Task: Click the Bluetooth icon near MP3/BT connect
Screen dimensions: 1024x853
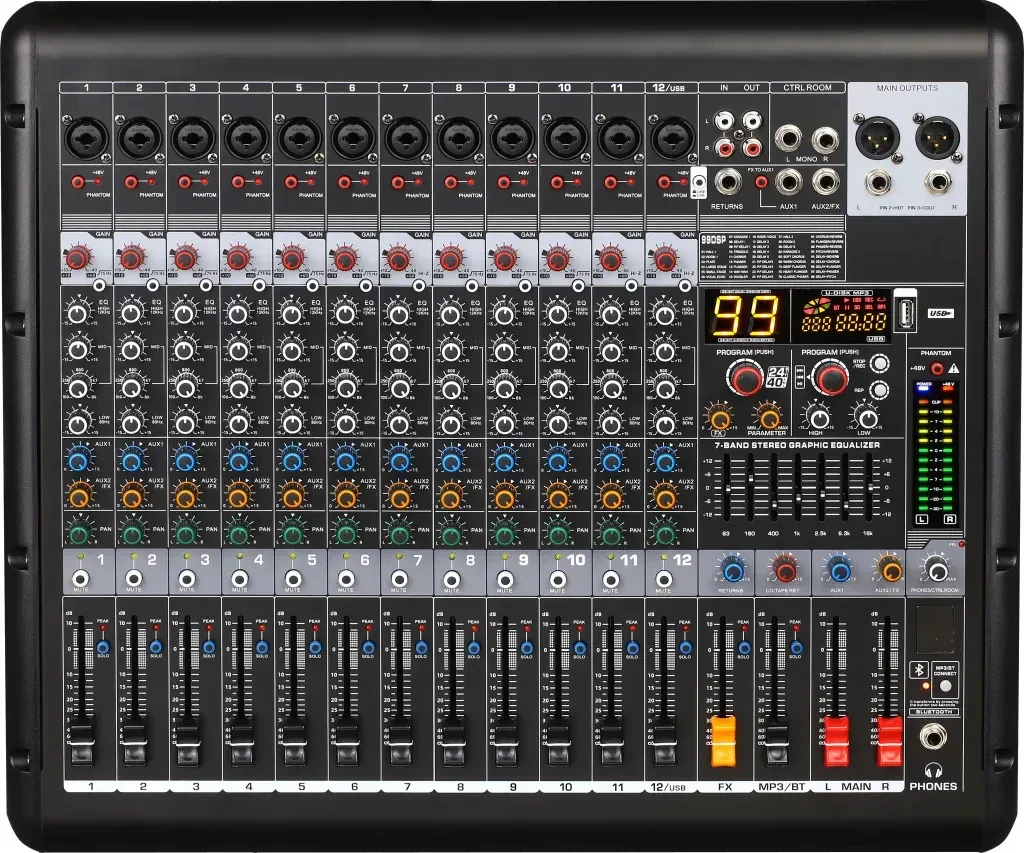Action: click(x=918, y=668)
